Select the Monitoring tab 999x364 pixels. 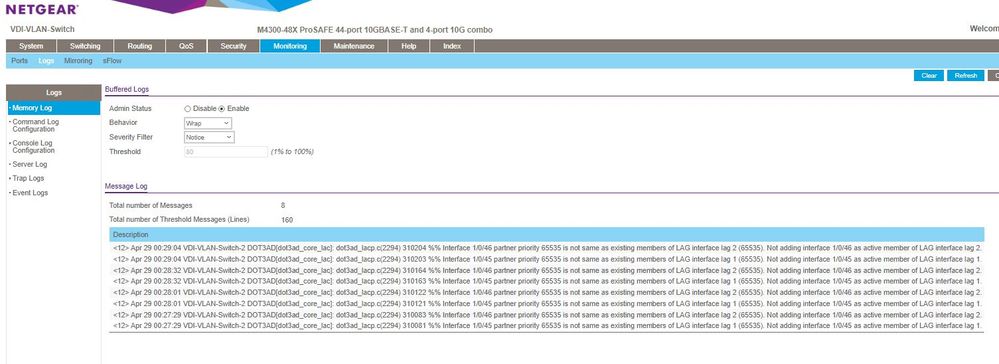pos(290,46)
